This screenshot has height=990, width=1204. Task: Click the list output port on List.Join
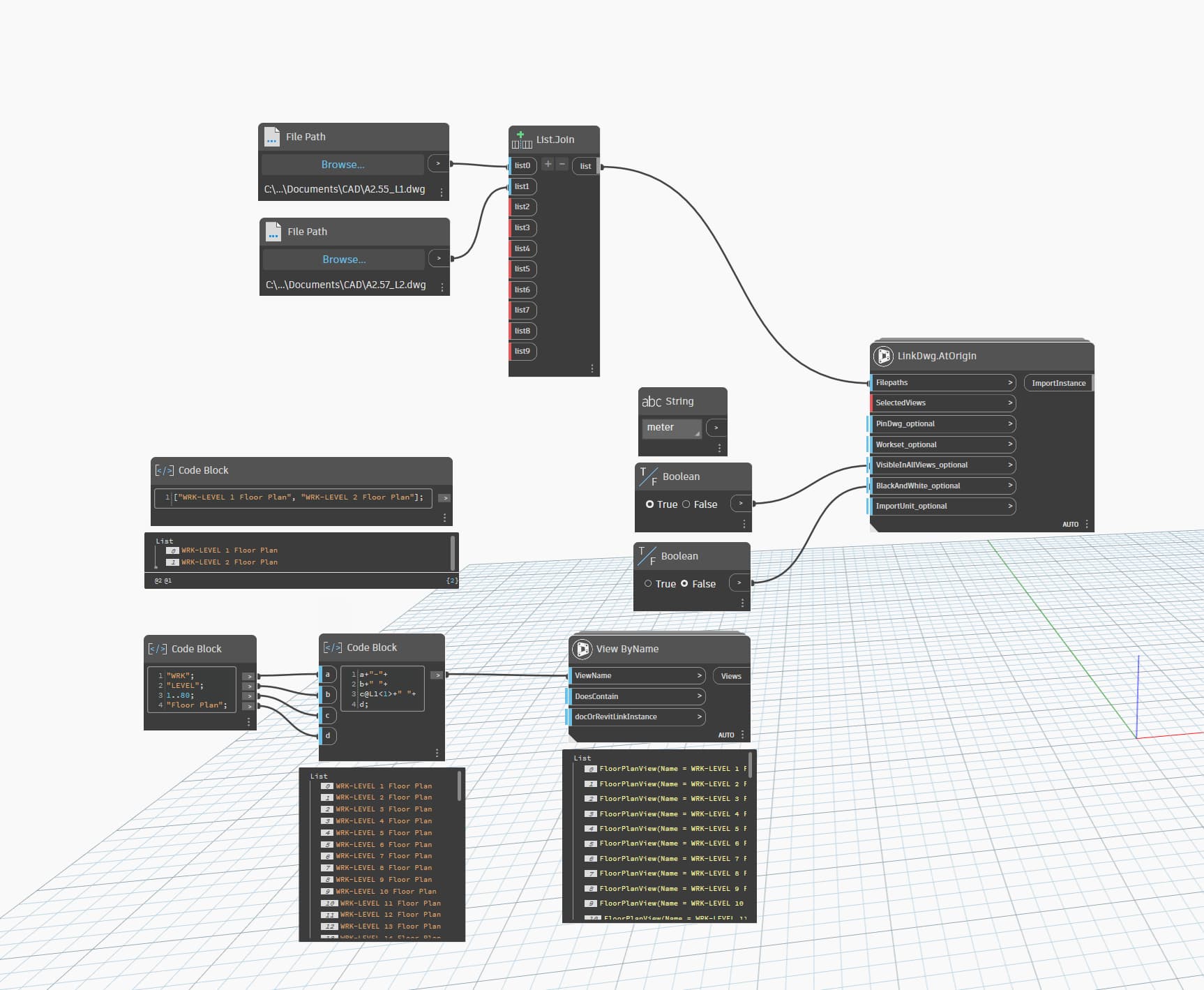[586, 166]
